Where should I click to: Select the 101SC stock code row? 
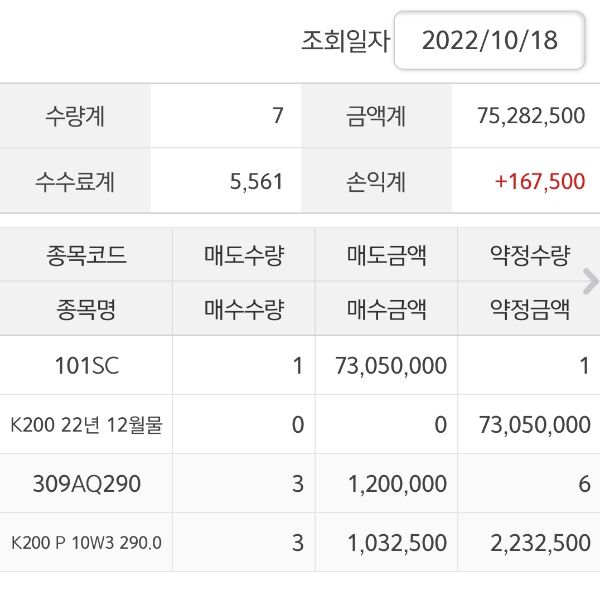[x=86, y=366]
